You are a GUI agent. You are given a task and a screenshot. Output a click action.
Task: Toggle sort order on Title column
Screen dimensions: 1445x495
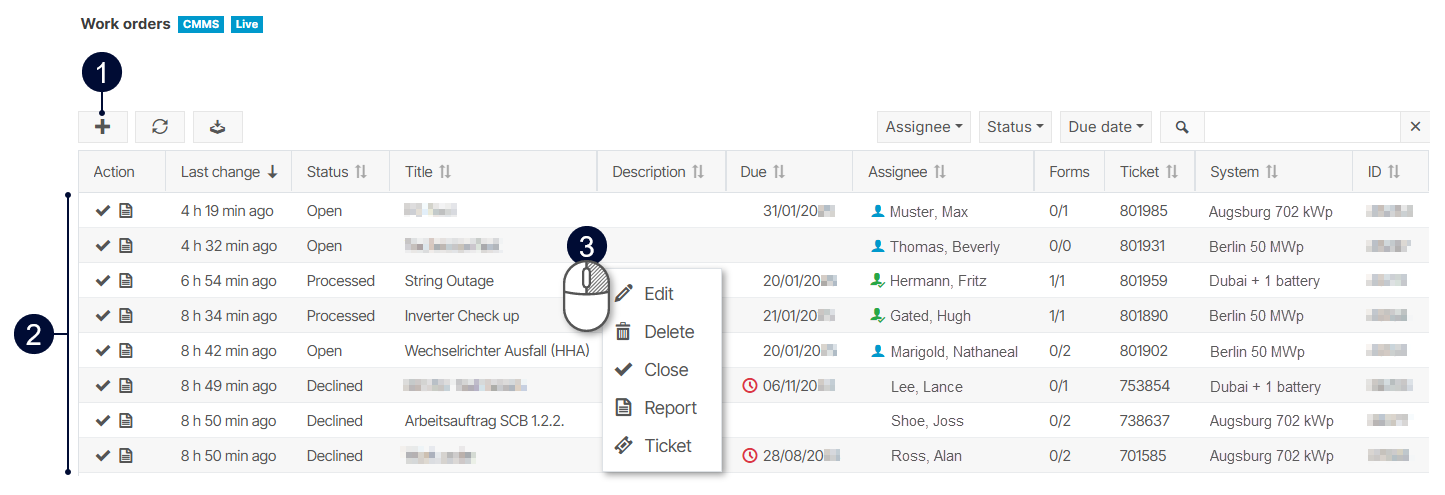[429, 172]
